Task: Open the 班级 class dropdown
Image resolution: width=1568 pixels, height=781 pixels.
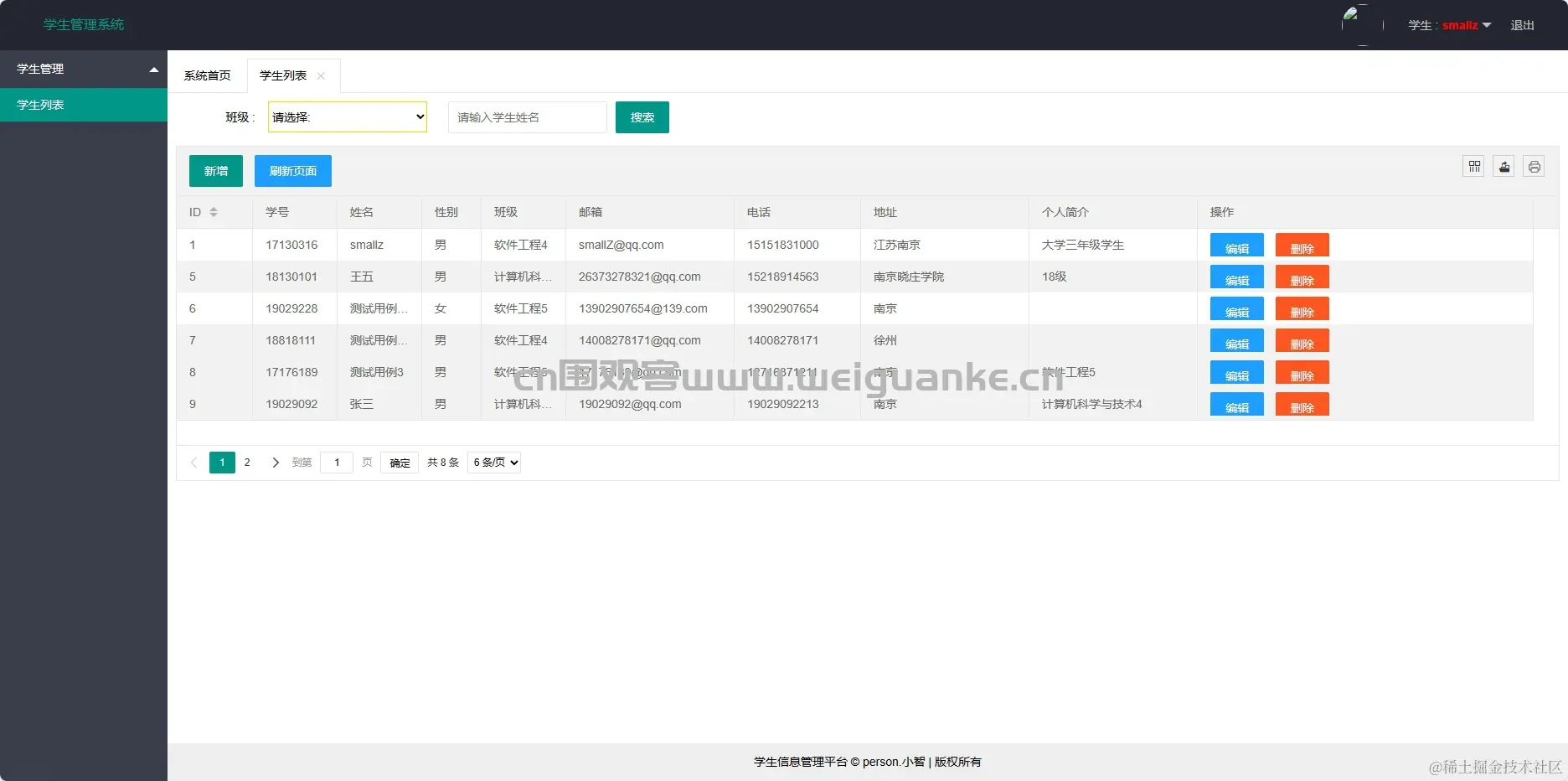Action: coord(348,117)
